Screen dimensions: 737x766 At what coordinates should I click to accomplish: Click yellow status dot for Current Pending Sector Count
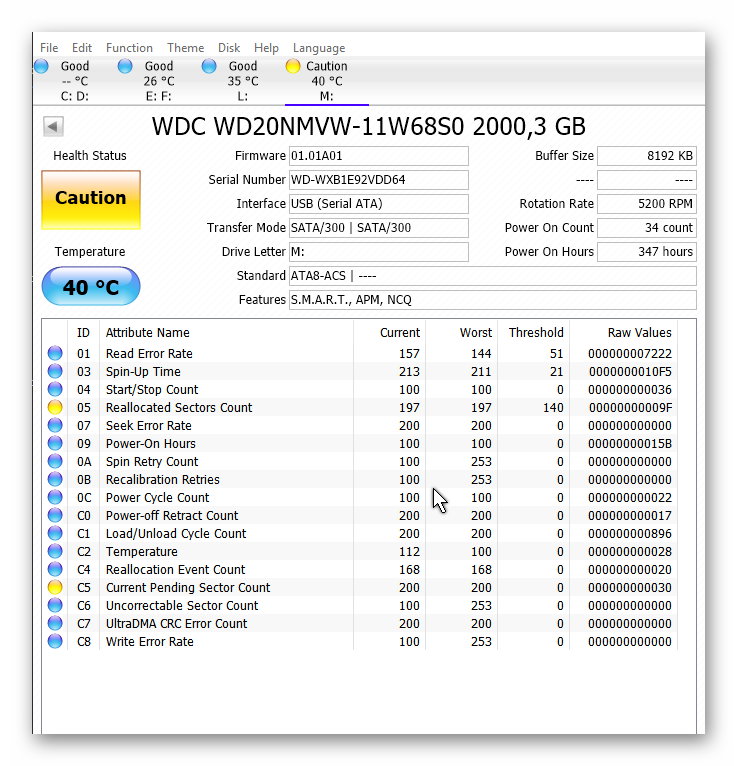coord(55,588)
